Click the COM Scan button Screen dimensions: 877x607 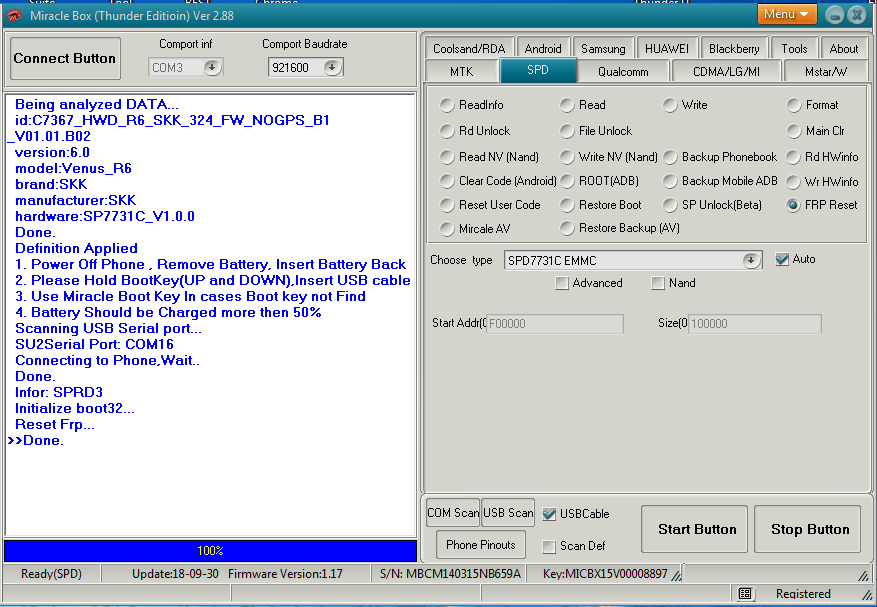(452, 512)
